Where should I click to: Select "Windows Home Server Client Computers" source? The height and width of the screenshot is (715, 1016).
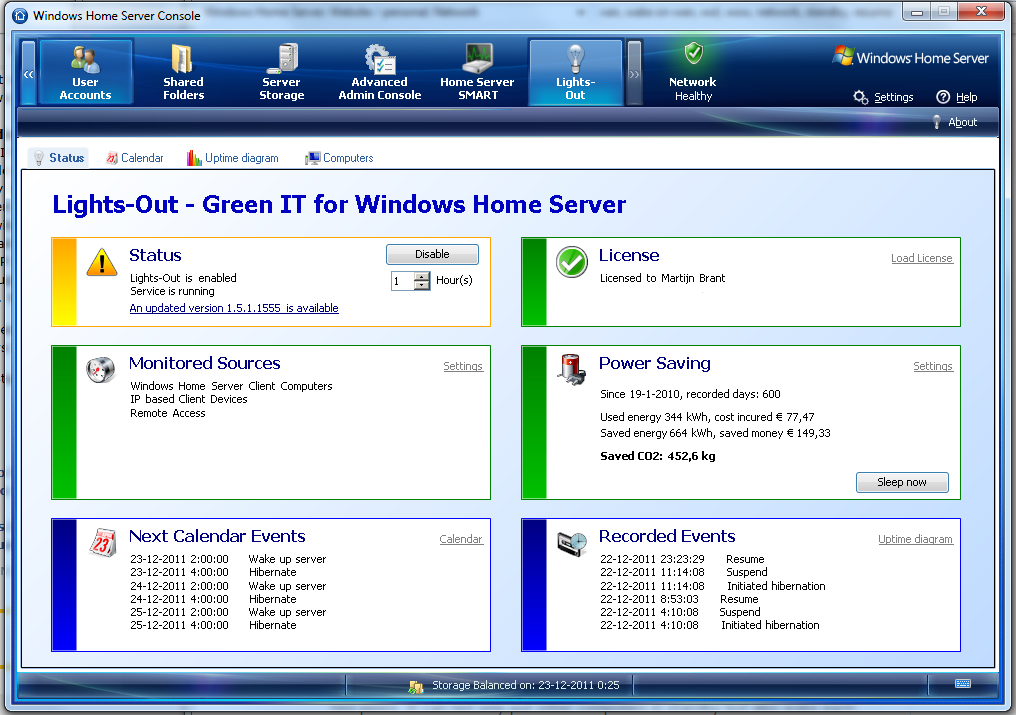(x=231, y=386)
